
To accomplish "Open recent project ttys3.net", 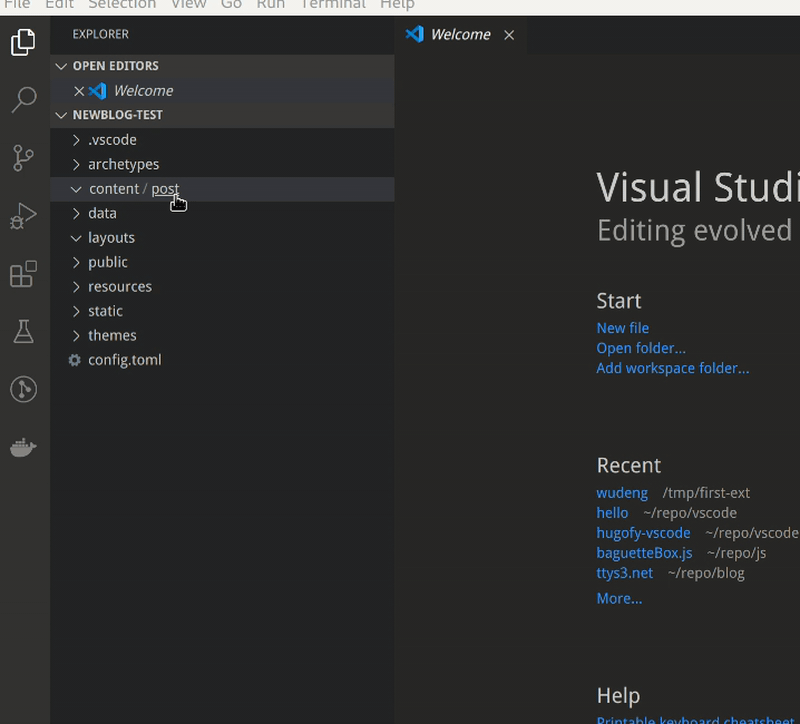I will tap(624, 573).
